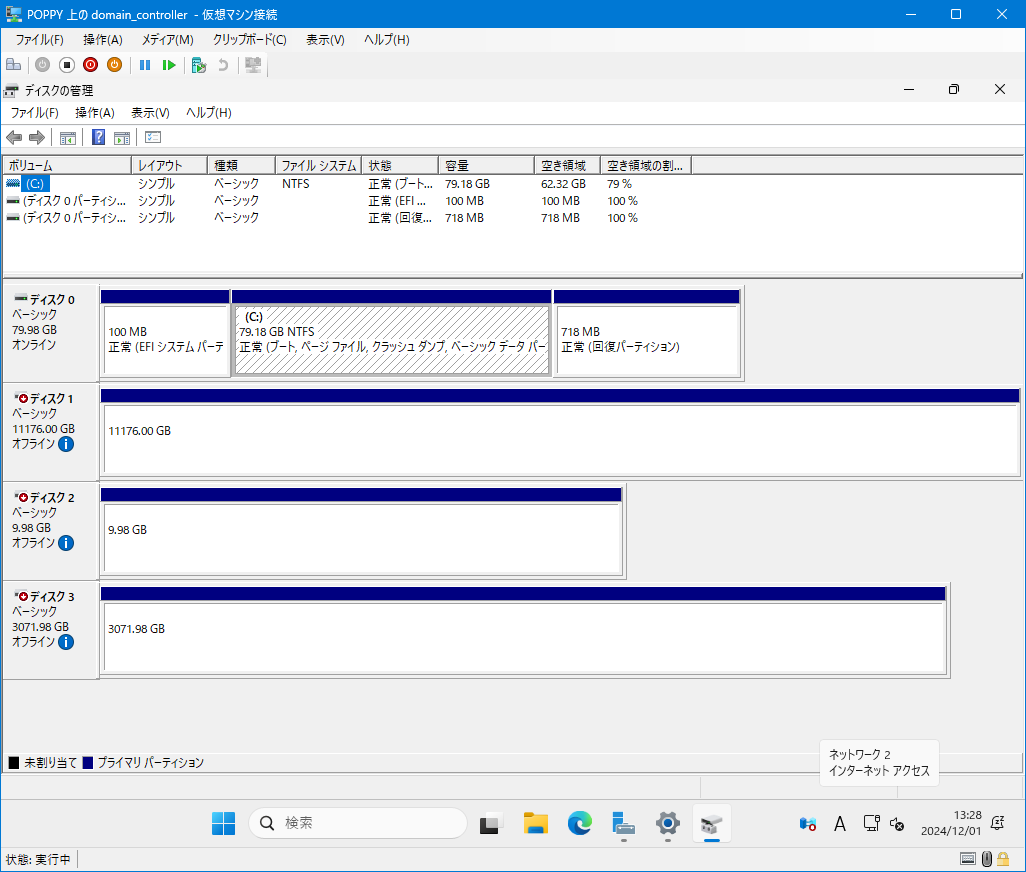Click the Enhanced Session toolbar icon
Screen dimensions: 1026x872
(253, 65)
